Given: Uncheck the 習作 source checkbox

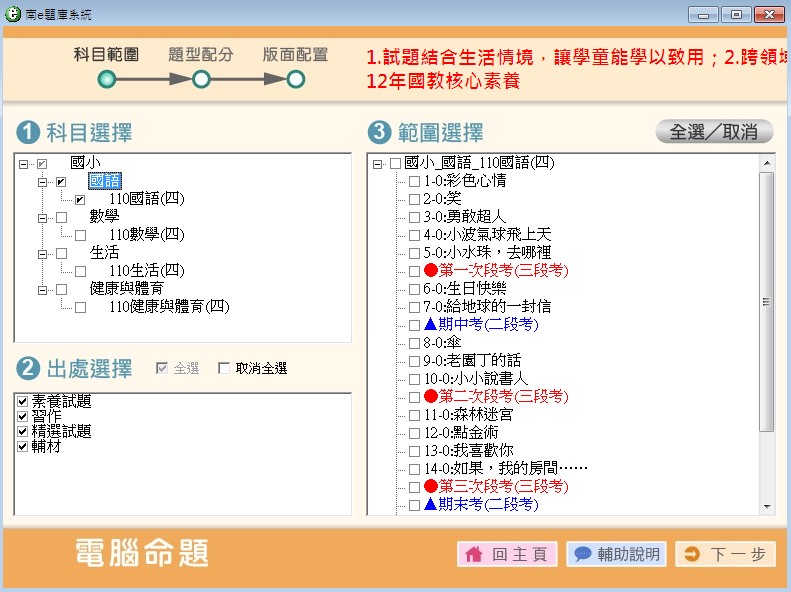Looking at the screenshot, I should pyautogui.click(x=22, y=417).
